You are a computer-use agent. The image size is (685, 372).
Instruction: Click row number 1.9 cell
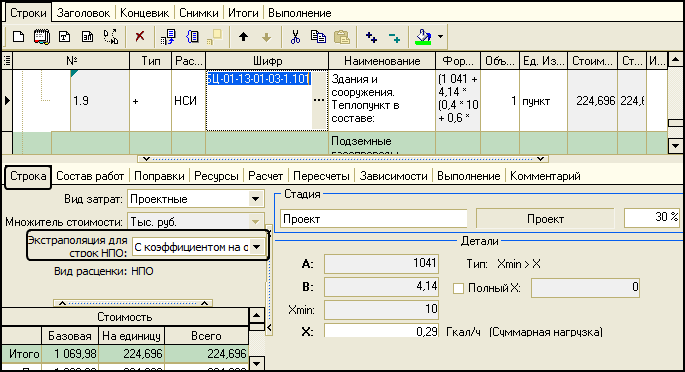pyautogui.click(x=99, y=100)
